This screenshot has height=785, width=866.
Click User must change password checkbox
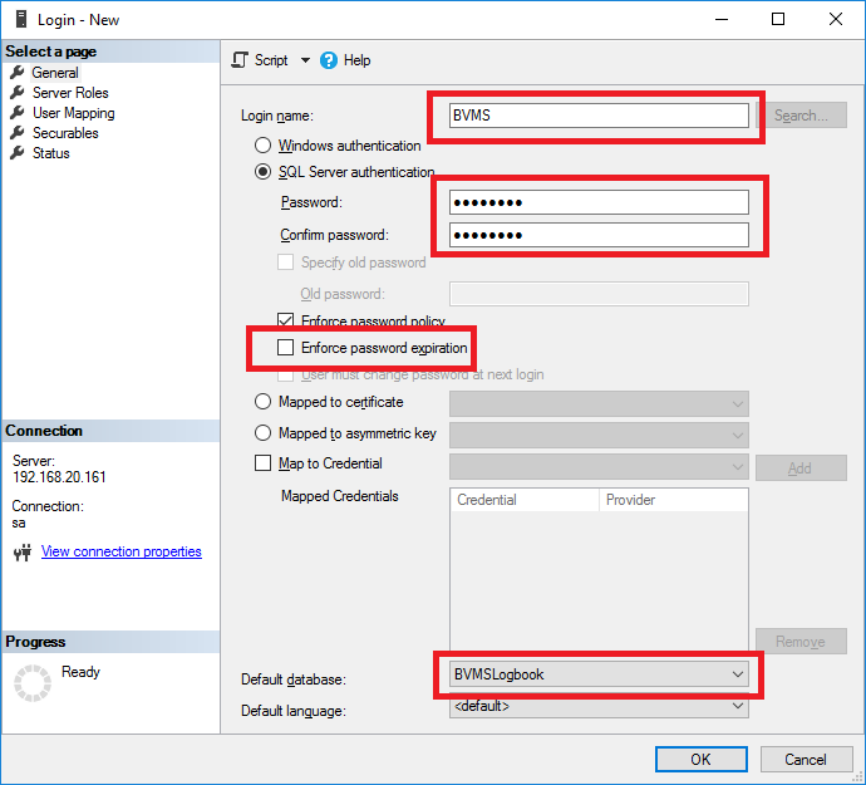[286, 376]
